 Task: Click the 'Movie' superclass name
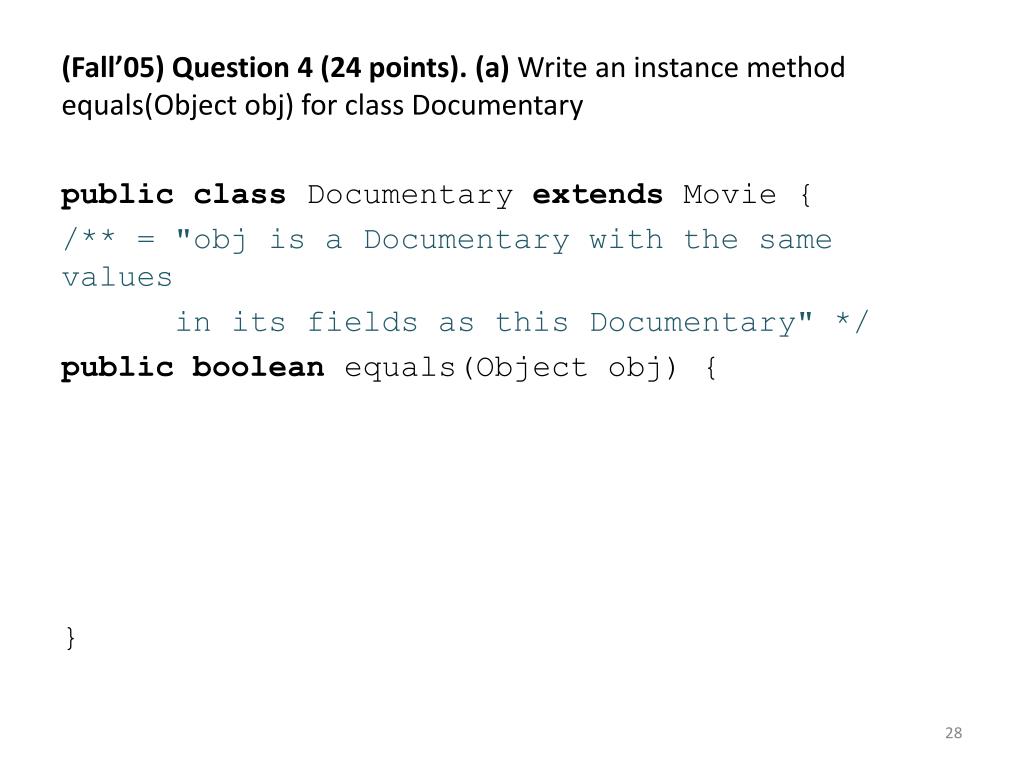pyautogui.click(x=729, y=195)
